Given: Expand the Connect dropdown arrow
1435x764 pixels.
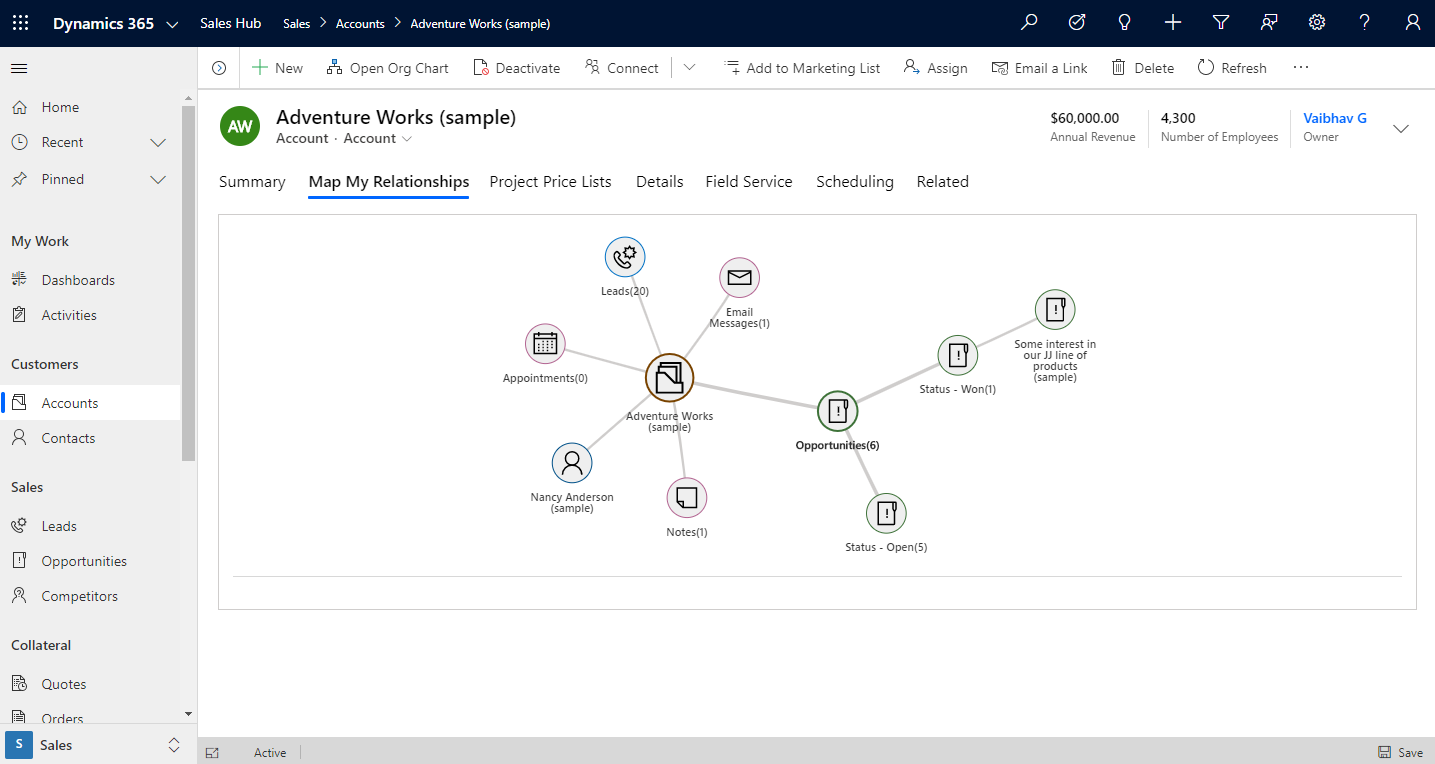Looking at the screenshot, I should point(689,68).
